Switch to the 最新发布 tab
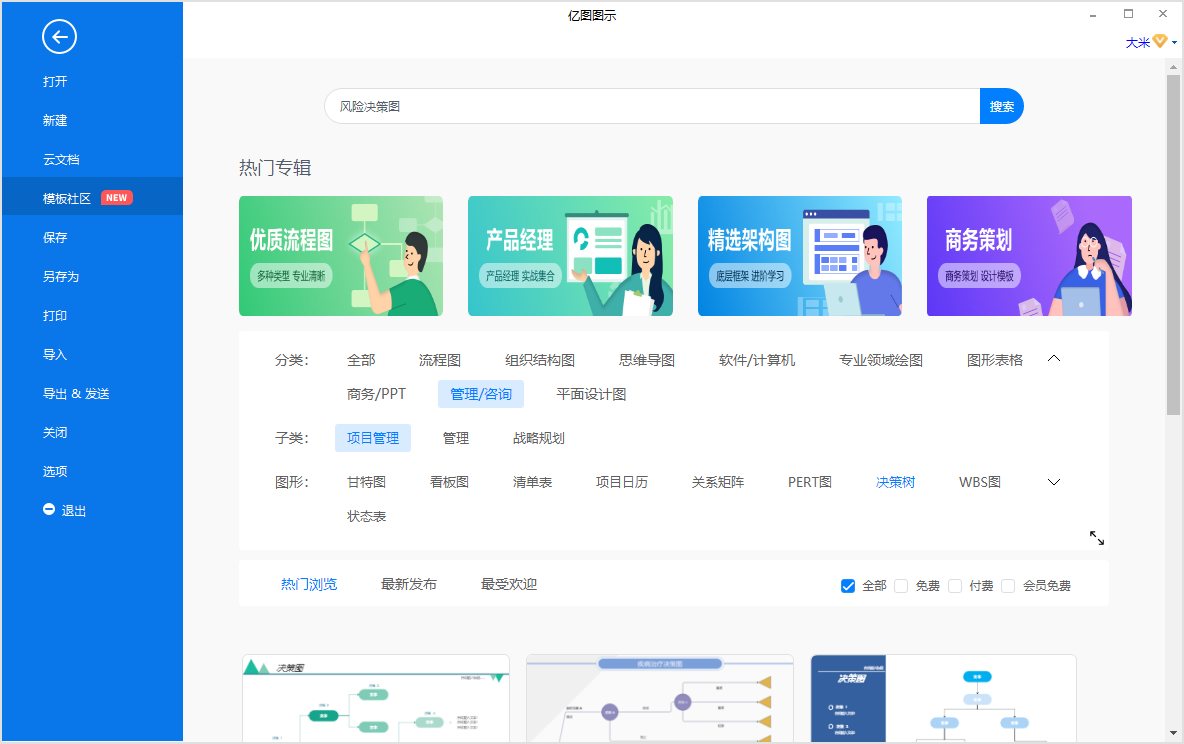 click(x=409, y=584)
